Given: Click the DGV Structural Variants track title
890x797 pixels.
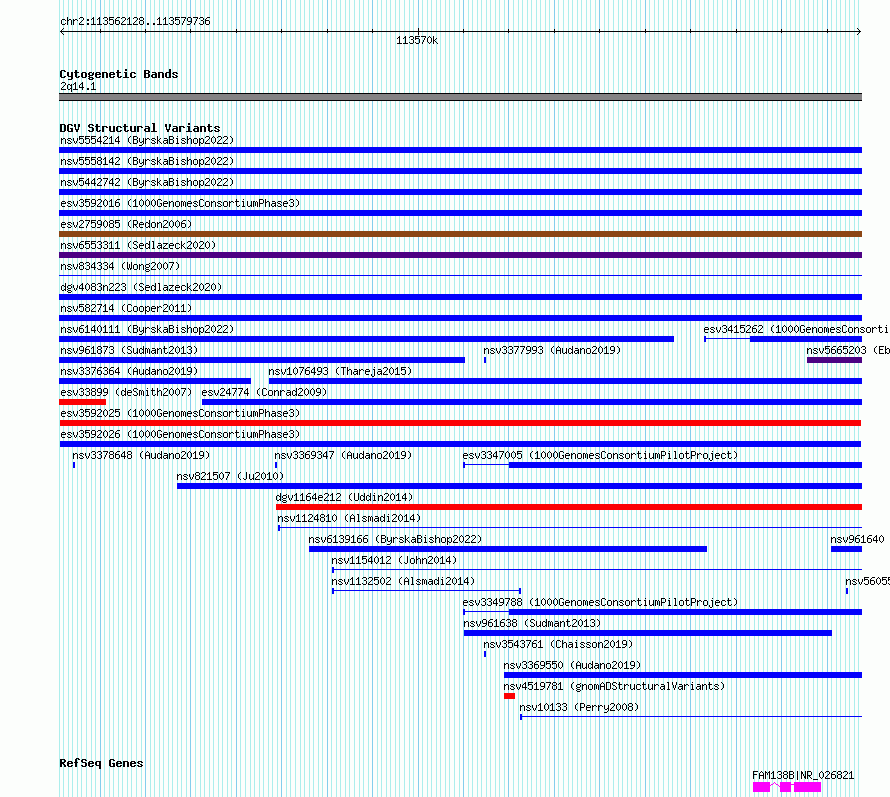Looking at the screenshot, I should point(140,128).
